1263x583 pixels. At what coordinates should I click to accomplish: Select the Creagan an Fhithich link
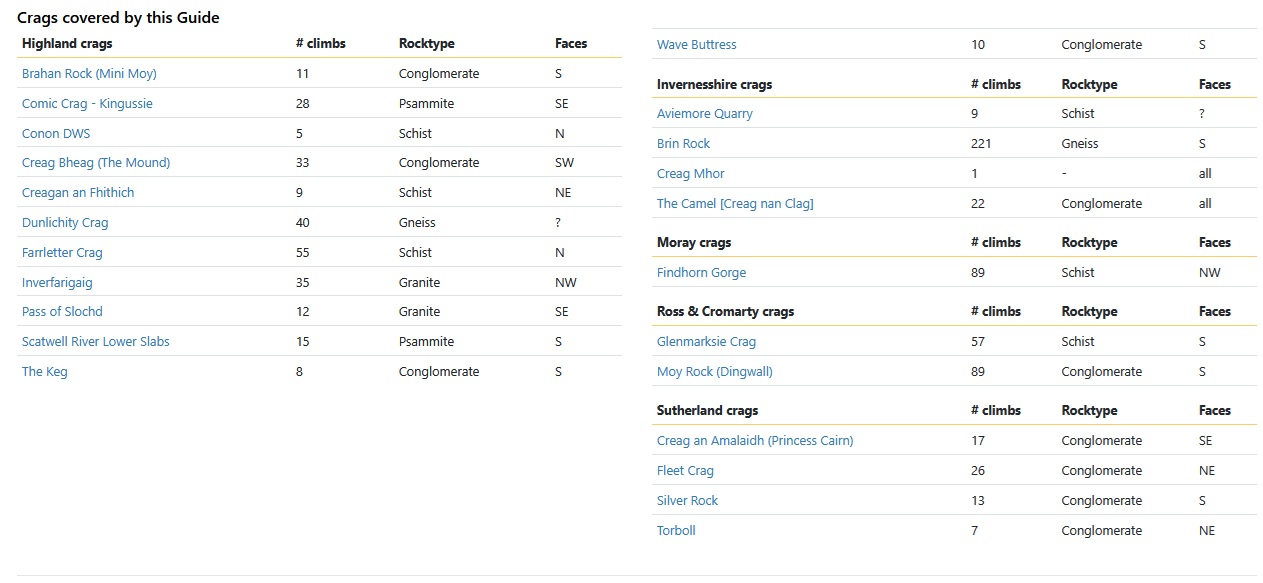pyautogui.click(x=78, y=193)
